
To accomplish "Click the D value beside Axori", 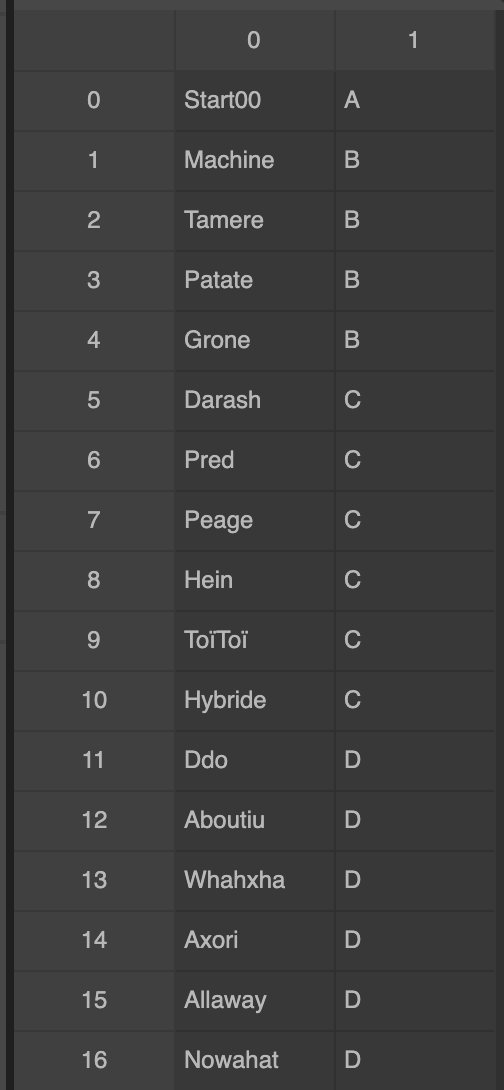I will tap(414, 941).
